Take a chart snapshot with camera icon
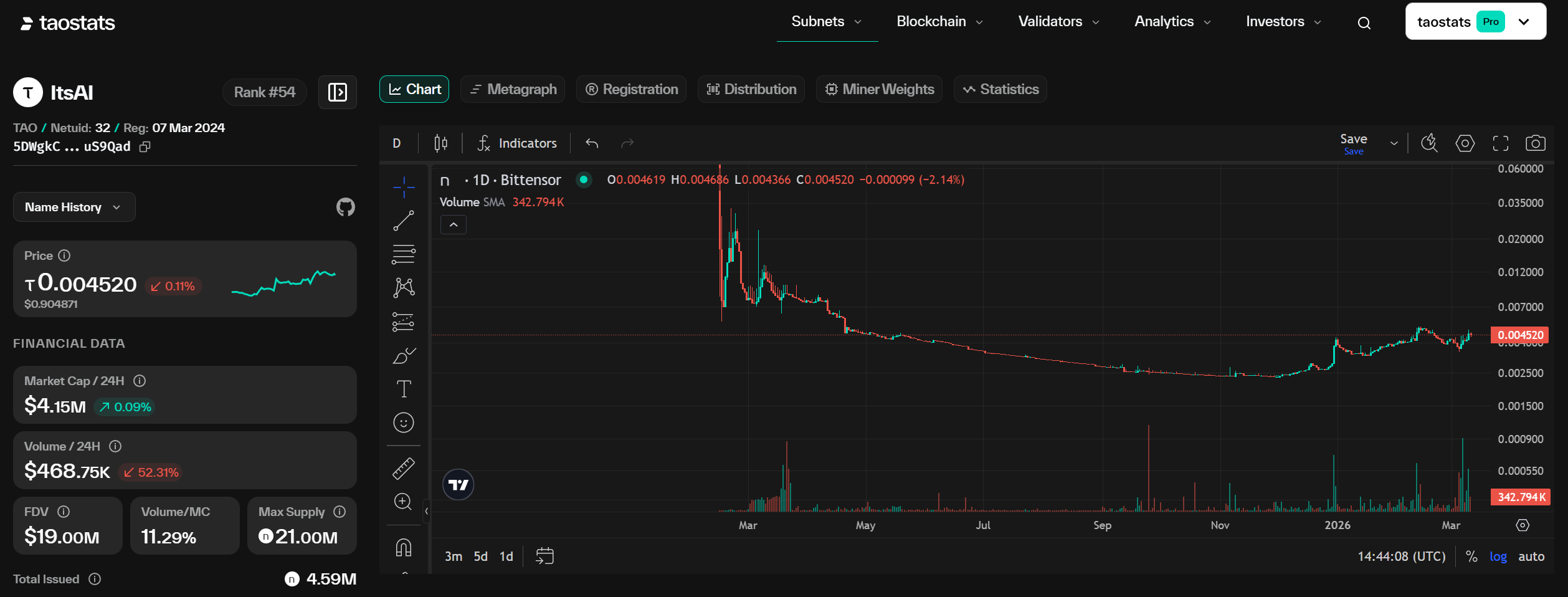Viewport: 1568px width, 597px height. coord(1535,143)
